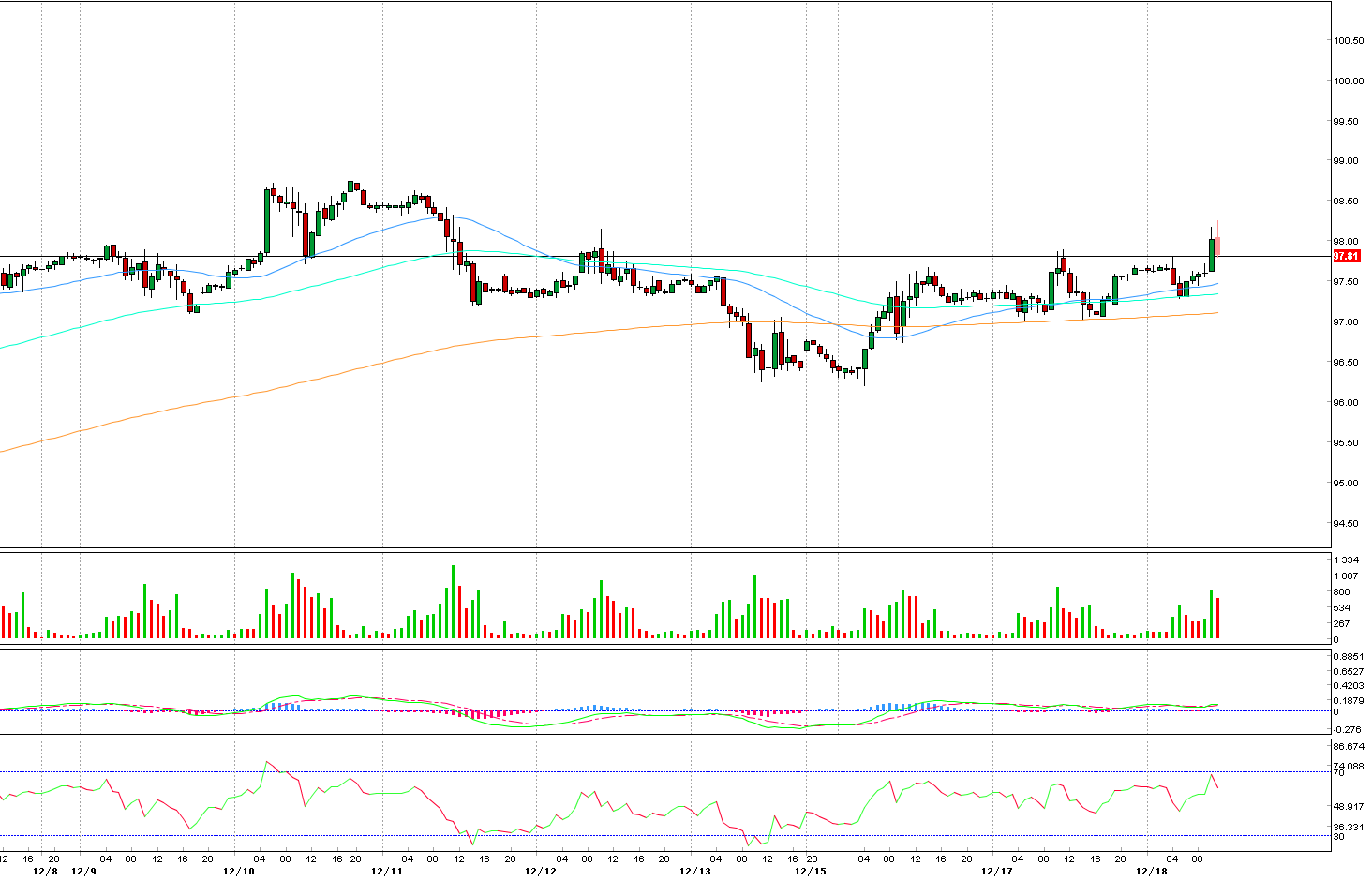Select the 100.00 price axis label

(x=1350, y=81)
